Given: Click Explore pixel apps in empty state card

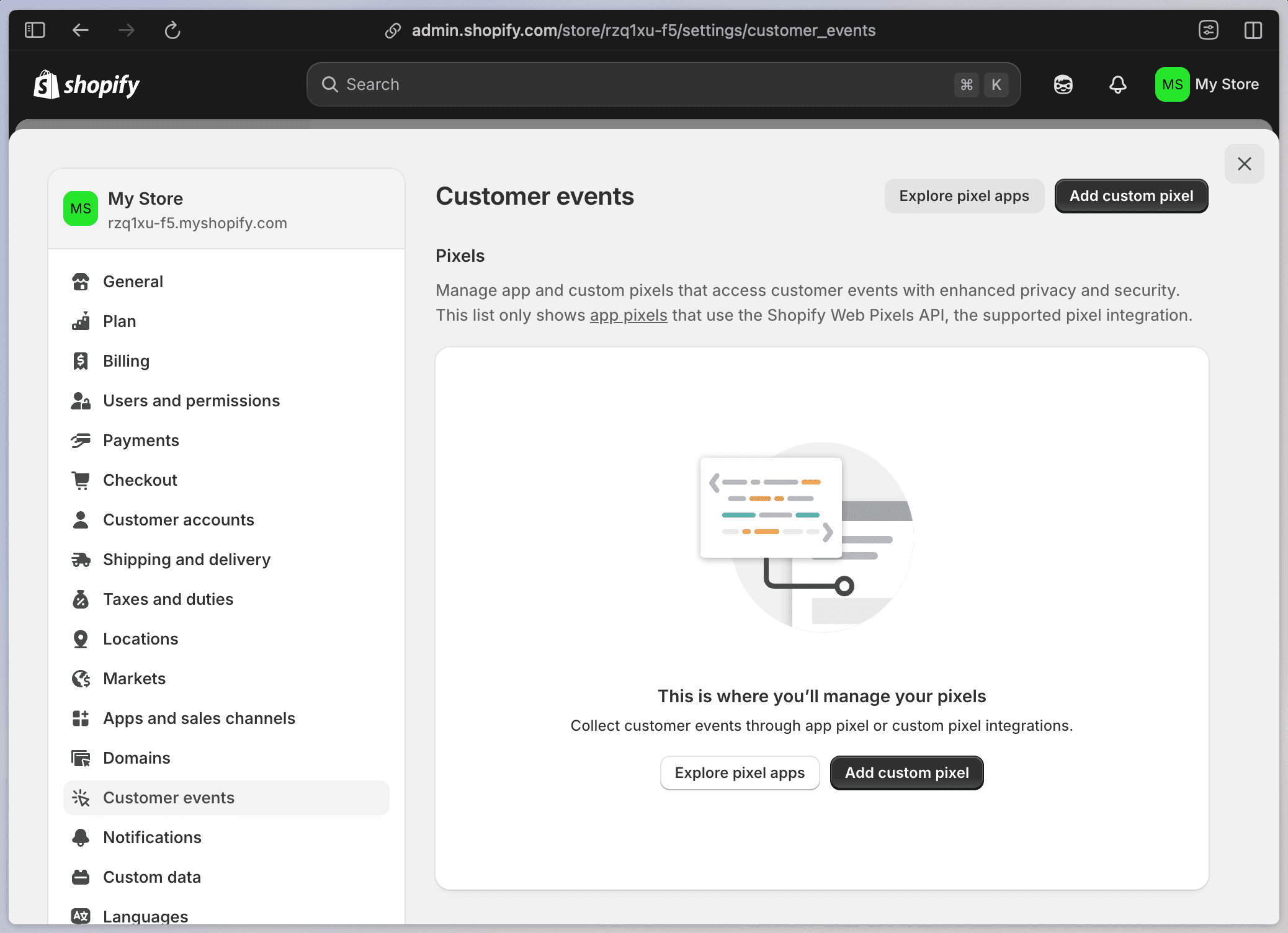Looking at the screenshot, I should pyautogui.click(x=740, y=773).
